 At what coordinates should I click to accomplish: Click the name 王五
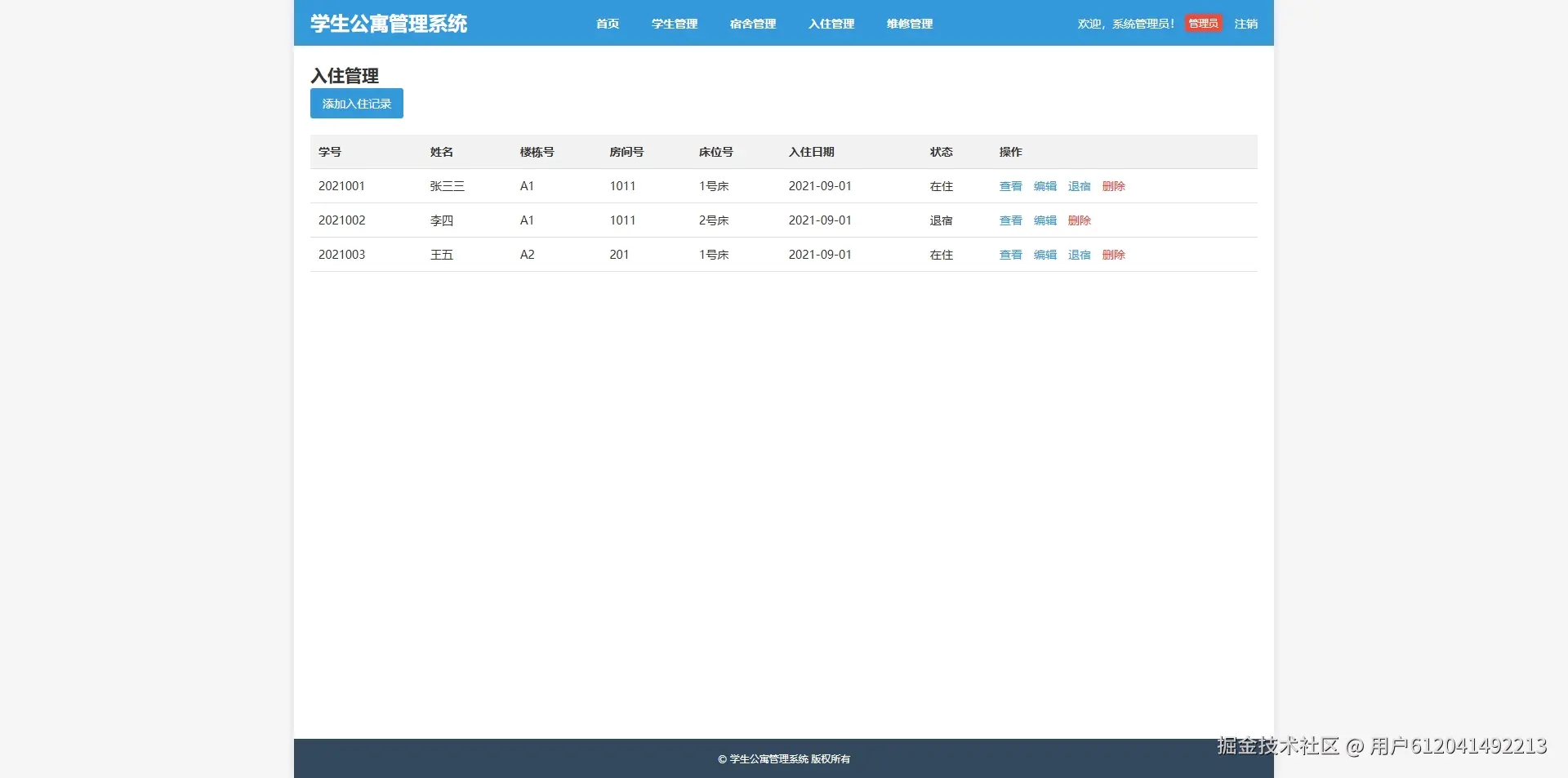442,255
